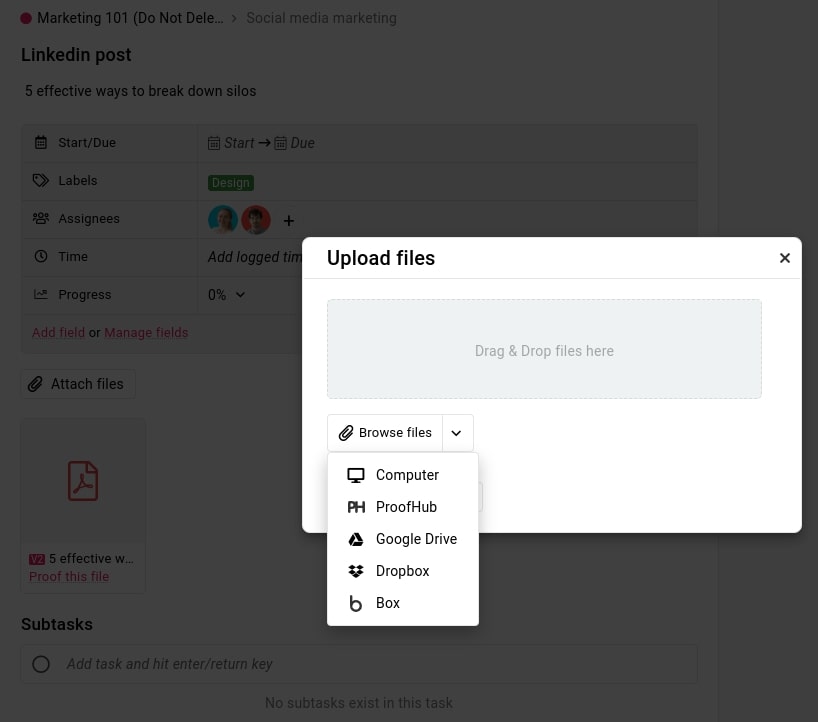Click the Design label tag
The image size is (818, 722).
pos(231,183)
